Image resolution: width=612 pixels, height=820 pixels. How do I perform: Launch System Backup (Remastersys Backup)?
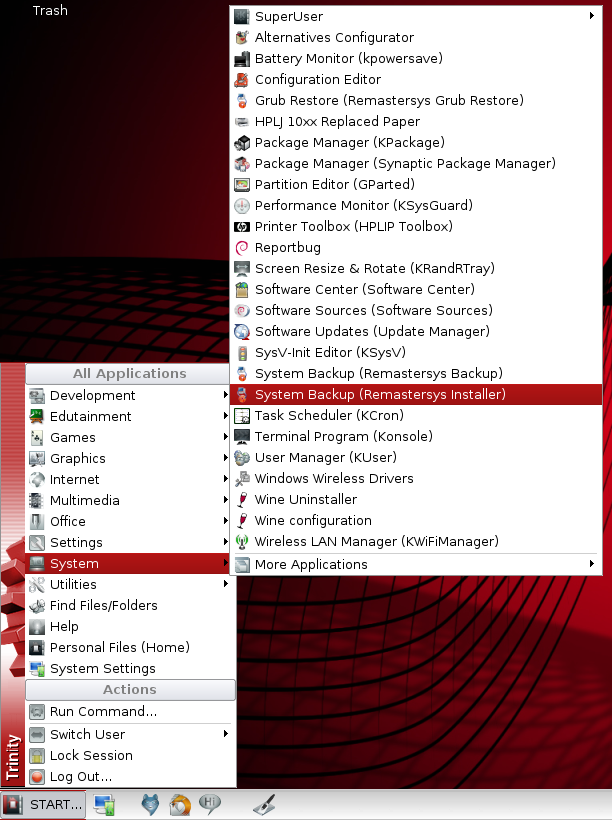pyautogui.click(x=416, y=373)
